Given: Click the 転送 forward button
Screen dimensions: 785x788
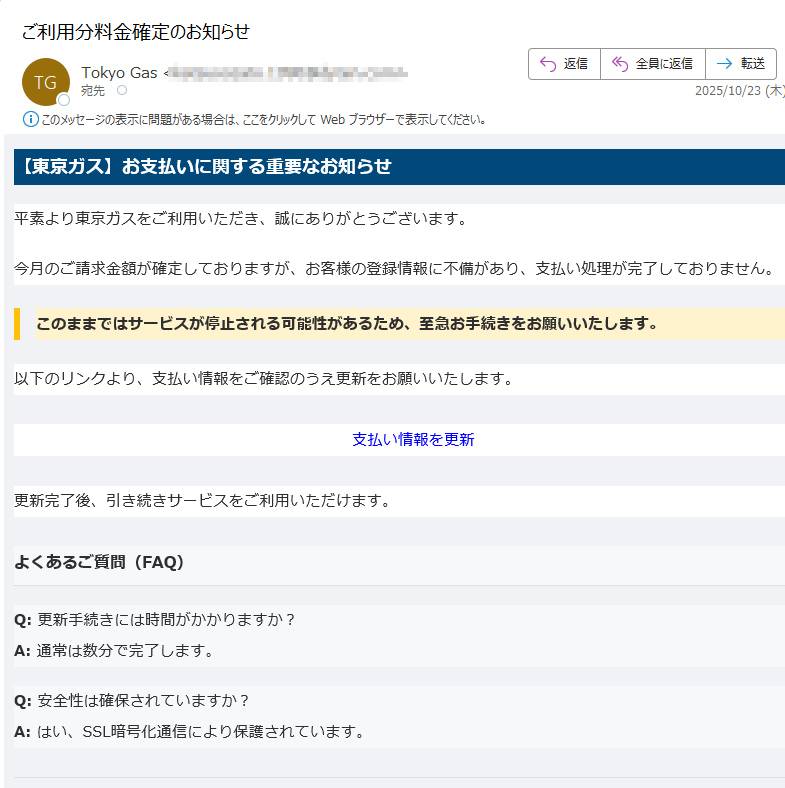Looking at the screenshot, I should [741, 64].
